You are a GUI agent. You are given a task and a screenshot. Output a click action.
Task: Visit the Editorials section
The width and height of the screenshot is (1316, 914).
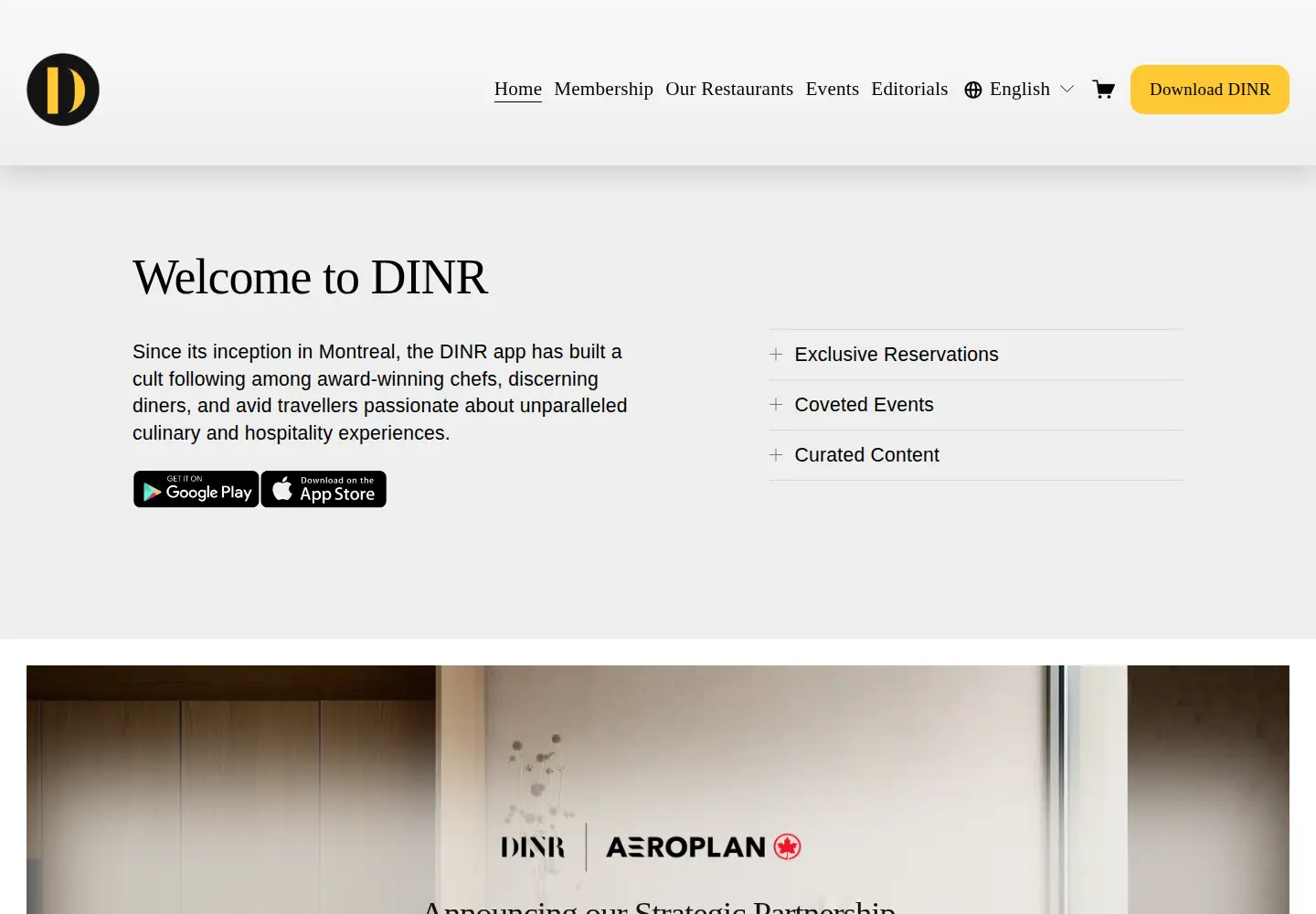[909, 89]
